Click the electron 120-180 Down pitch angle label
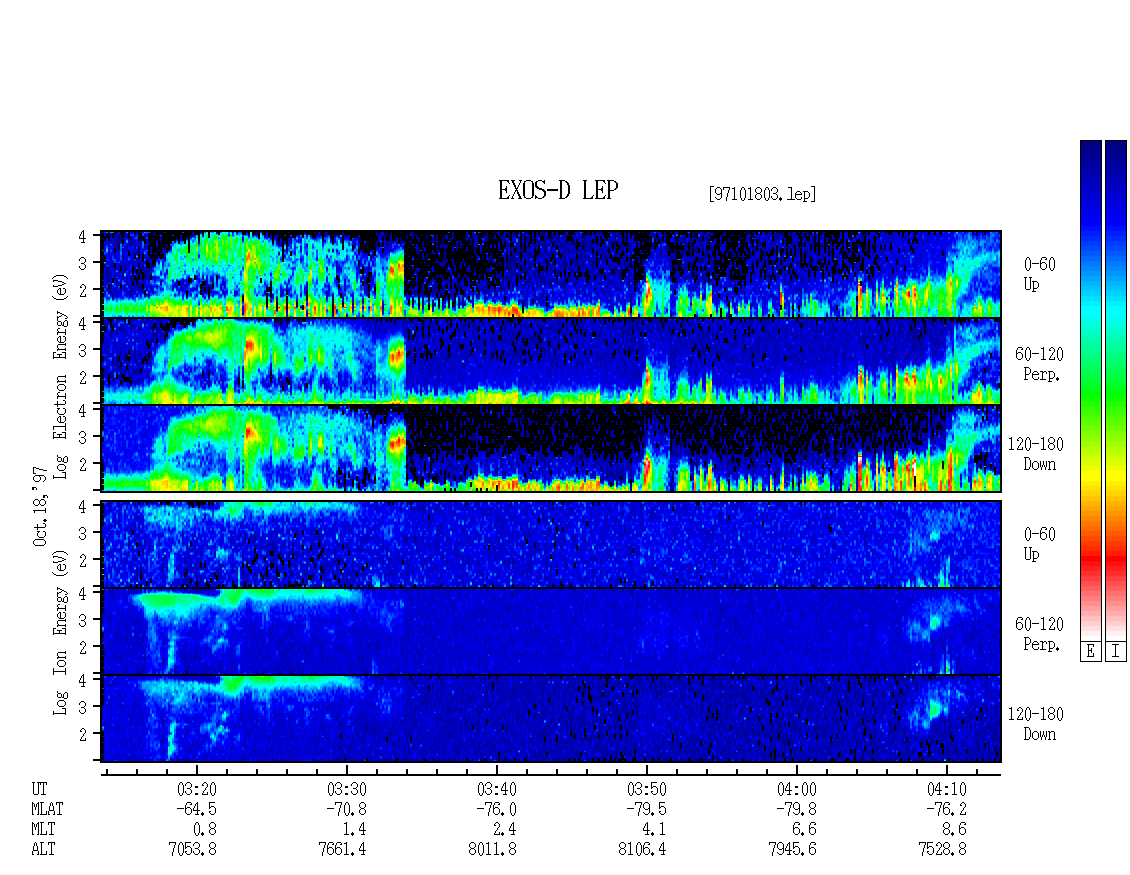The width and height of the screenshot is (1130, 875). (1036, 454)
